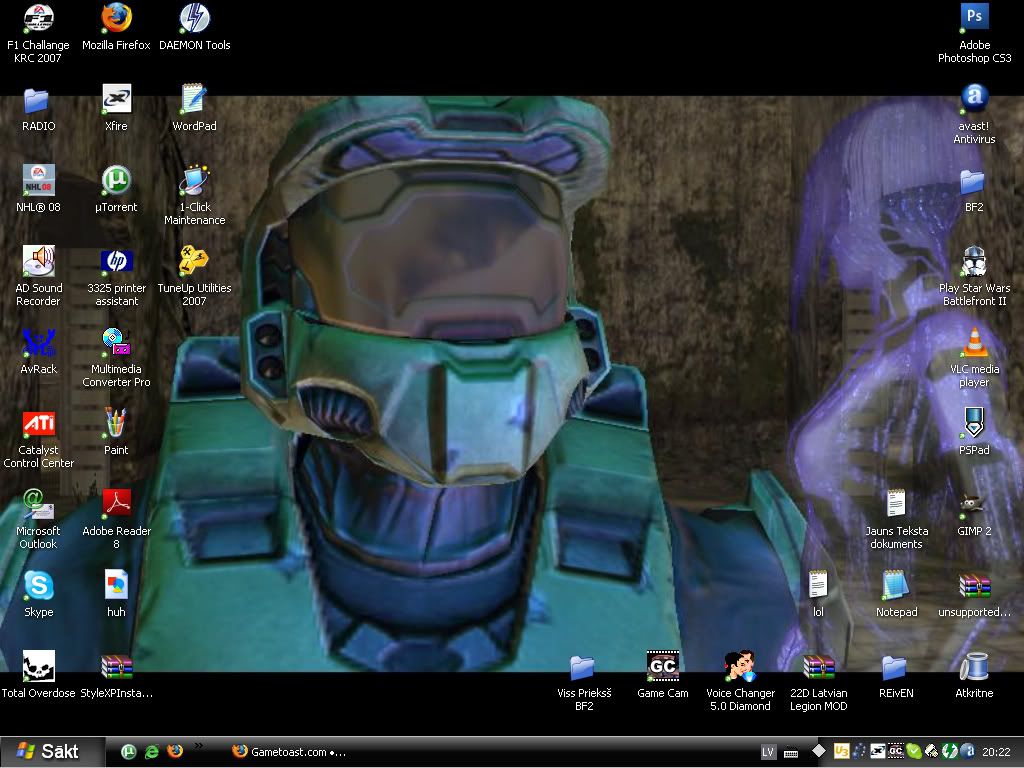Open the BF2 folder icon
Image resolution: width=1024 pixels, height=768 pixels.
click(x=974, y=189)
